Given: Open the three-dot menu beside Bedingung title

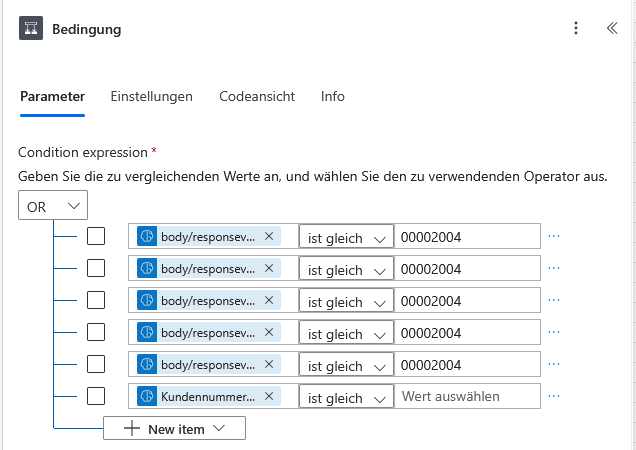Looking at the screenshot, I should click(576, 28).
